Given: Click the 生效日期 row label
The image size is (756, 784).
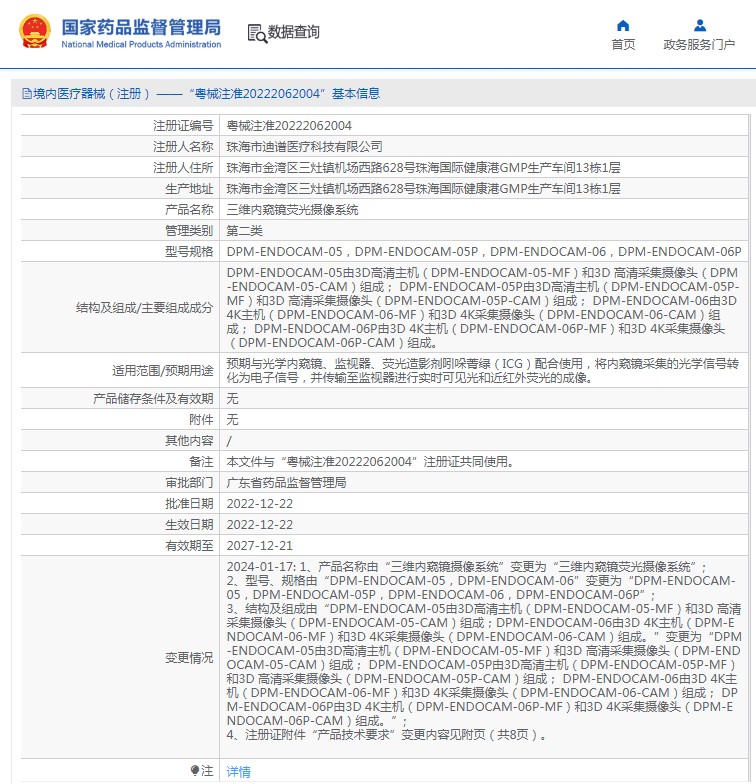Looking at the screenshot, I should pyautogui.click(x=189, y=524).
